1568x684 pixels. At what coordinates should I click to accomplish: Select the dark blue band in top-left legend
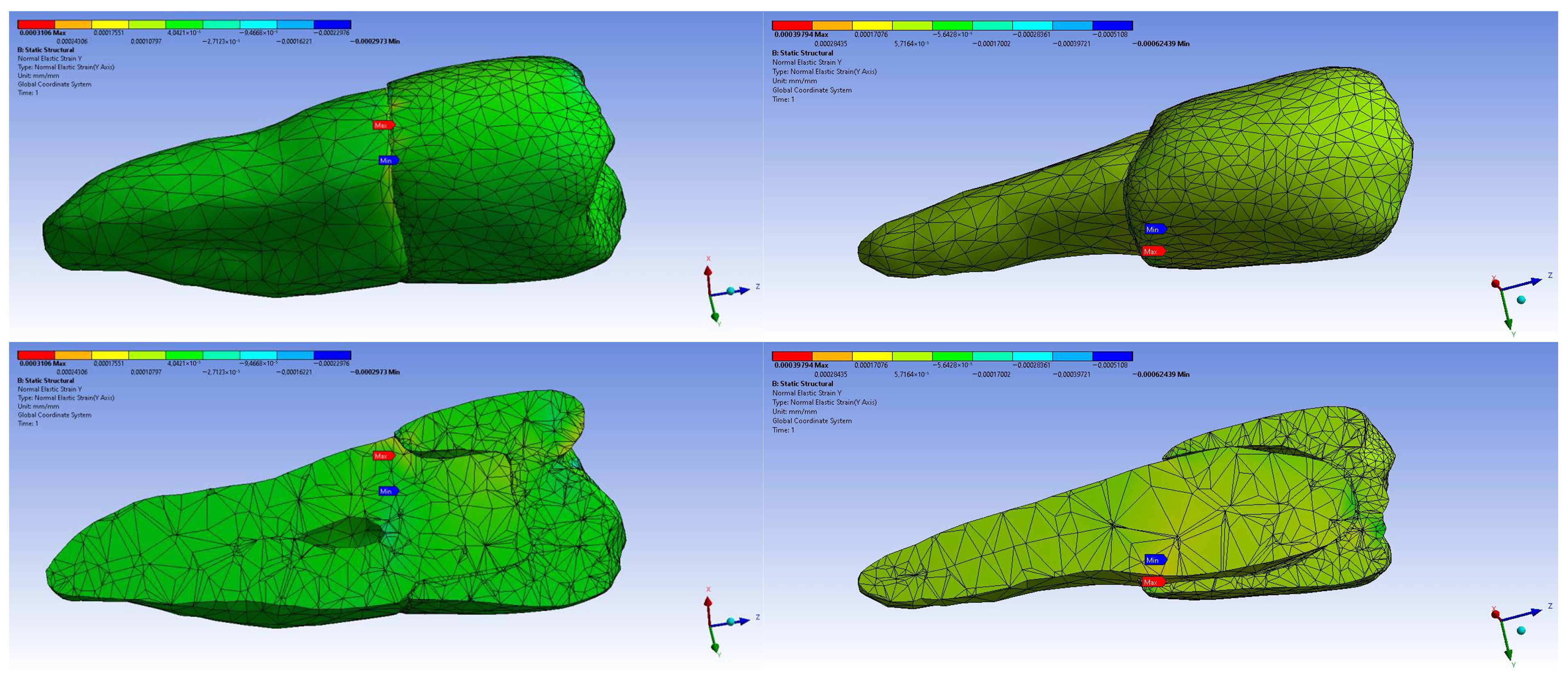(x=333, y=24)
